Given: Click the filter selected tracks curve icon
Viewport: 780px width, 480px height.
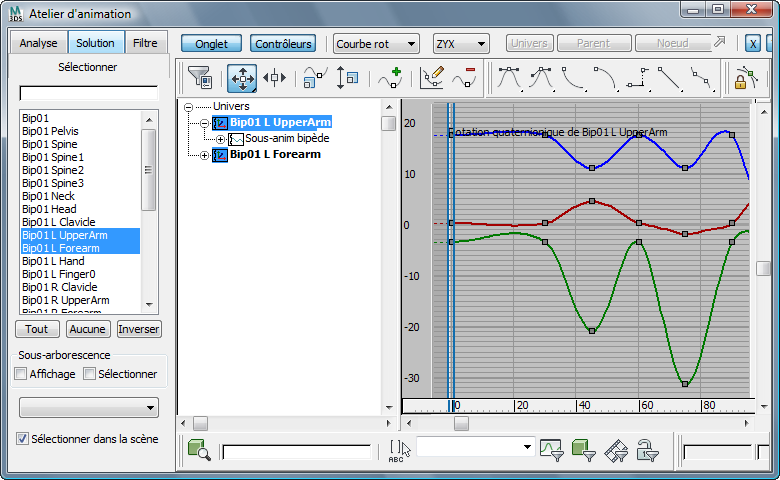Looking at the screenshot, I should click(x=552, y=450).
